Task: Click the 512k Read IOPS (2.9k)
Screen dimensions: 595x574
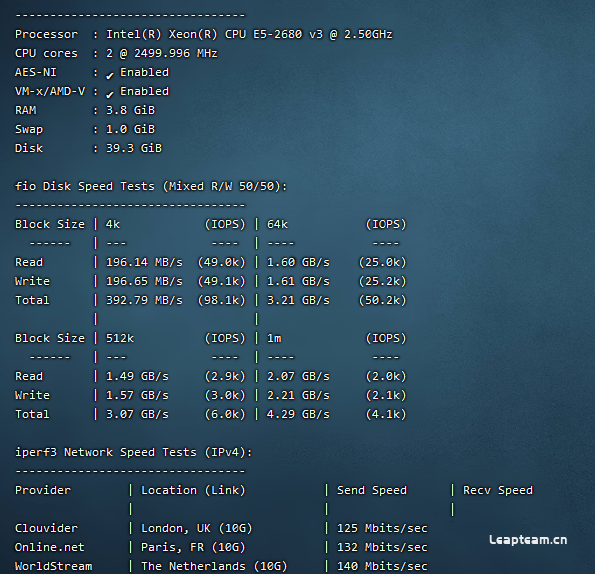Action: pyautogui.click(x=225, y=376)
